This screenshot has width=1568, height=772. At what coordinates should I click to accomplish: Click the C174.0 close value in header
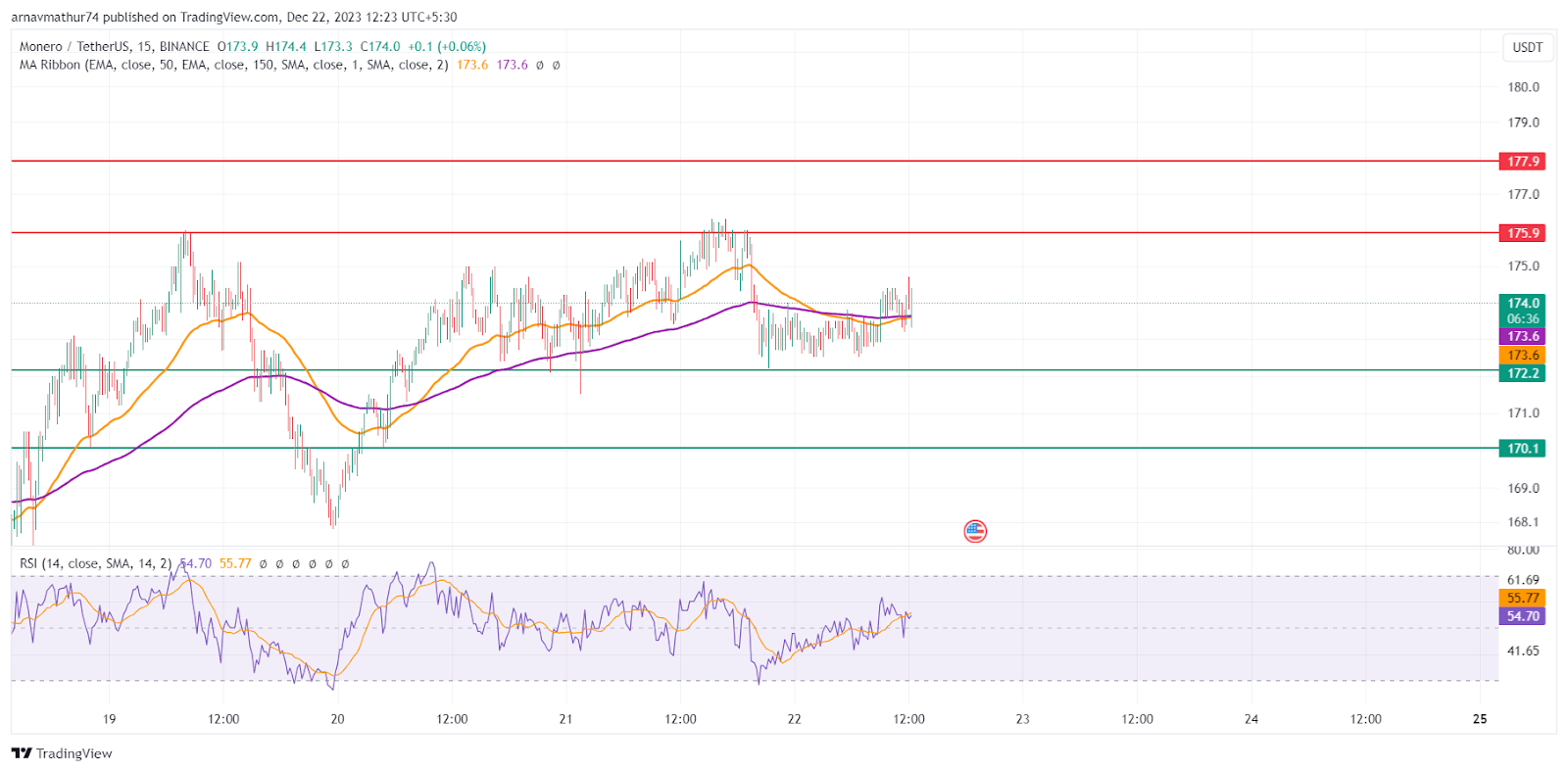pos(380,46)
